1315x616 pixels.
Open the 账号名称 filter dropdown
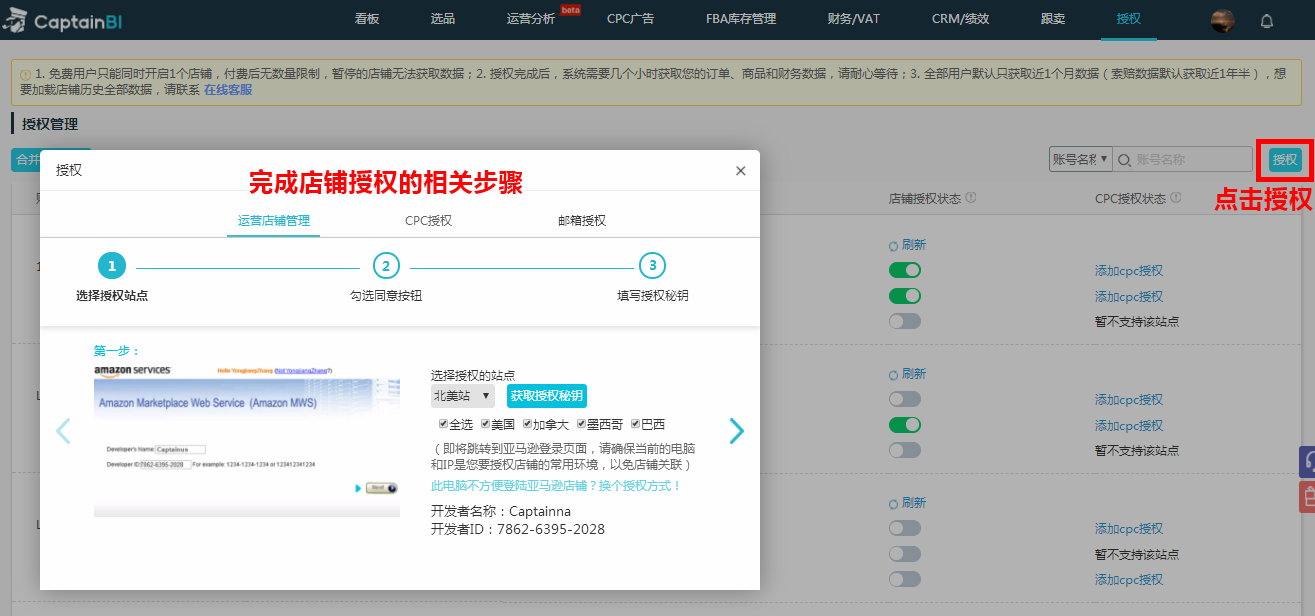pos(1080,159)
